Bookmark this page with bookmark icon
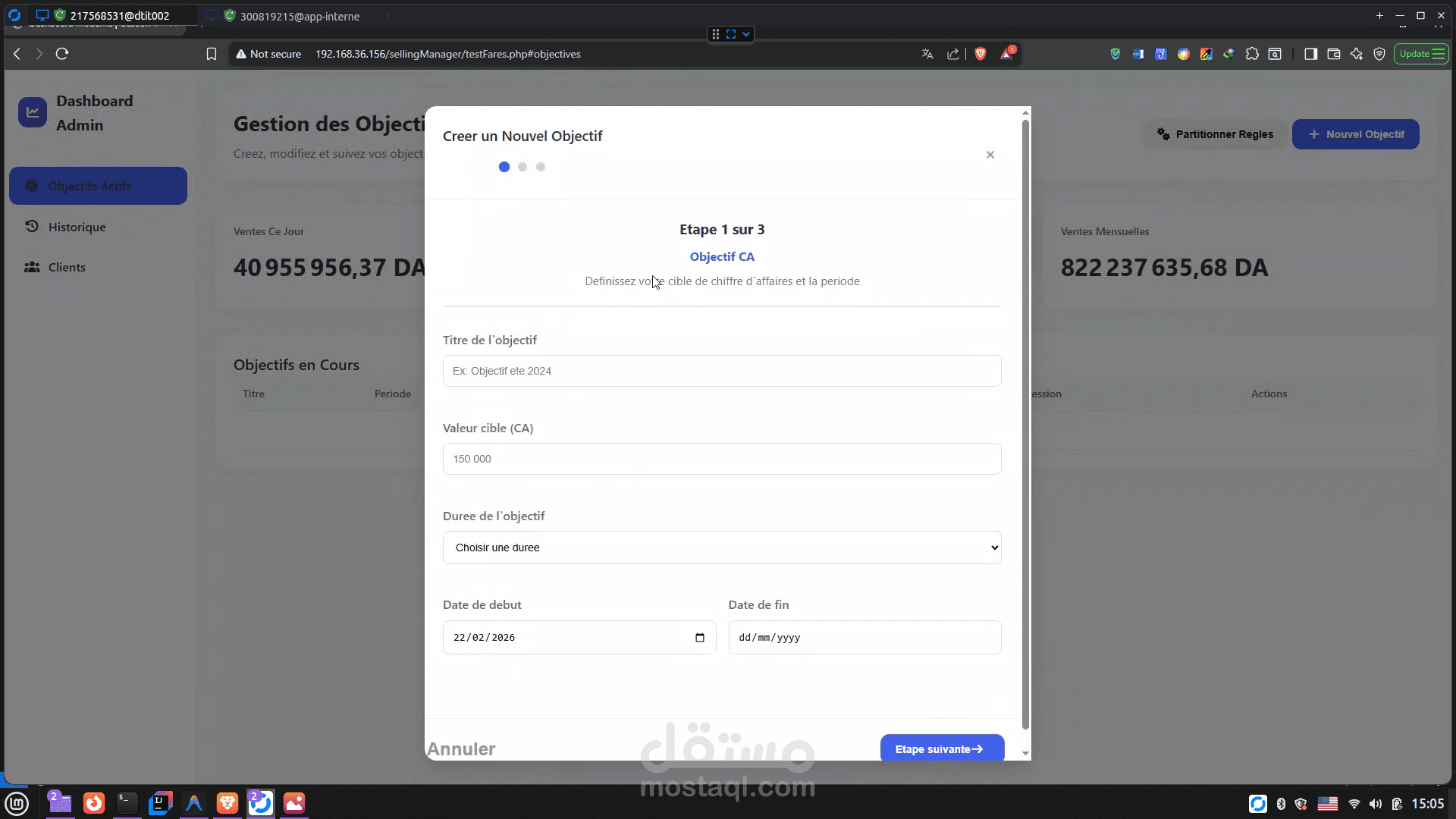 (x=212, y=54)
